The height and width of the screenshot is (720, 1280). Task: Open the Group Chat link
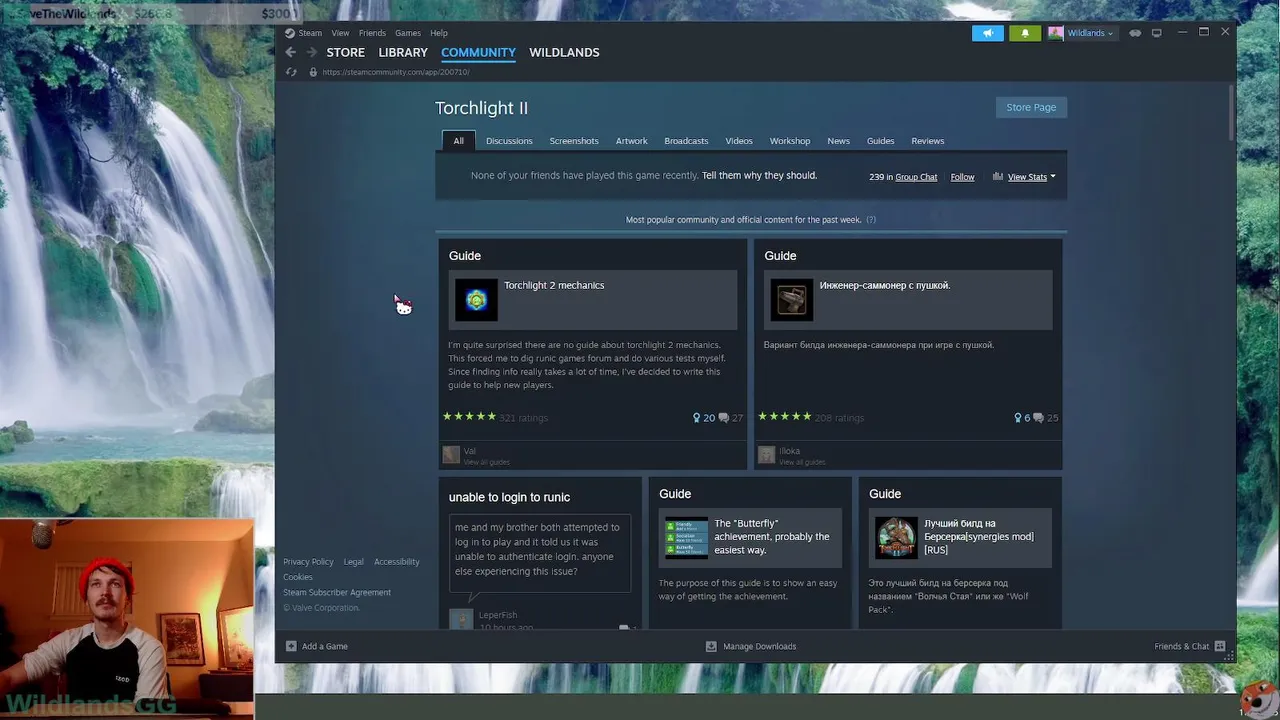916,177
